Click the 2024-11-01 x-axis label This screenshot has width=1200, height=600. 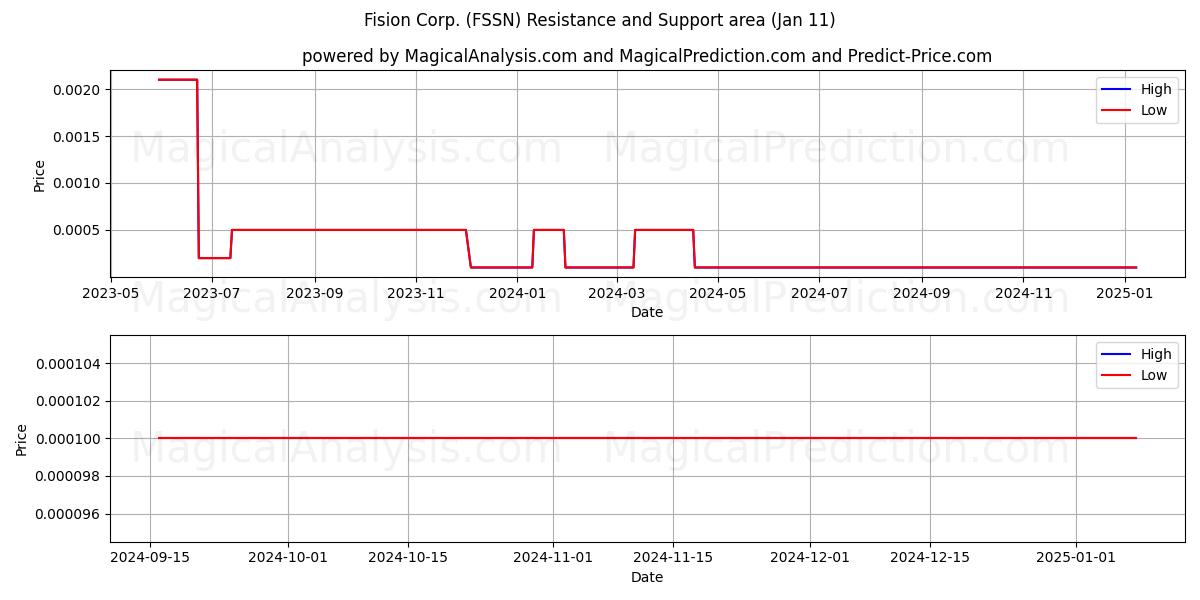pyautogui.click(x=553, y=559)
